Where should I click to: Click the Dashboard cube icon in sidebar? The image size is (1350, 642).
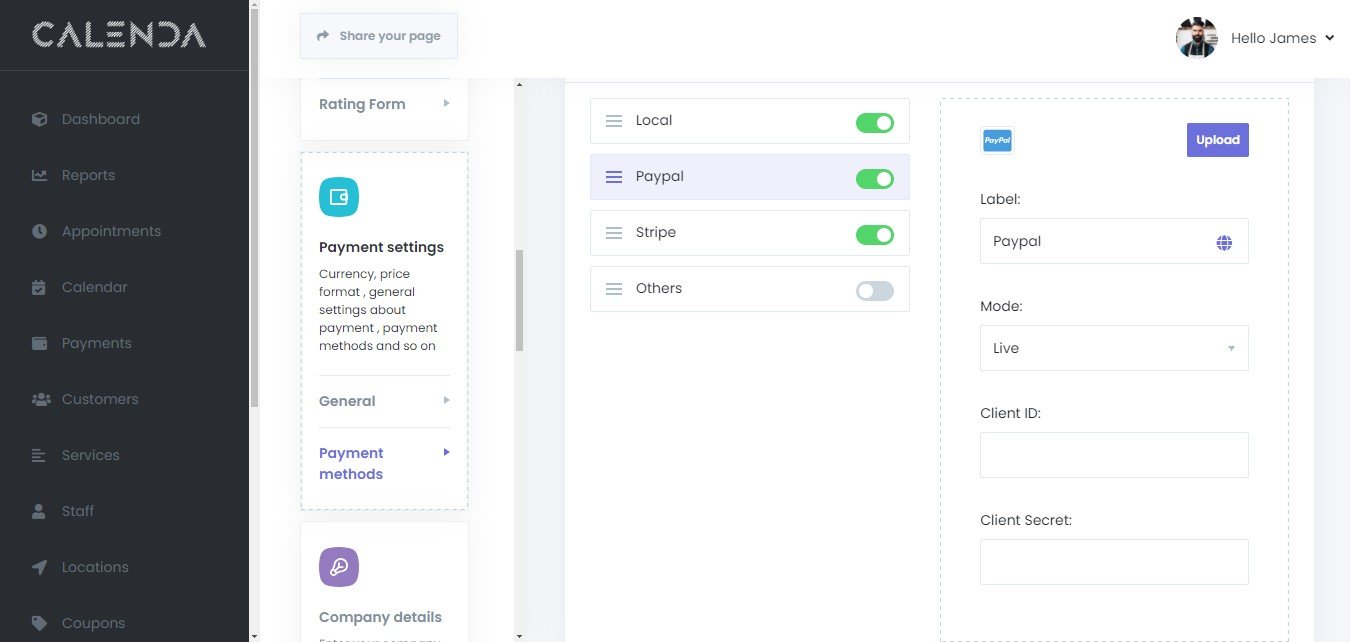tap(40, 119)
